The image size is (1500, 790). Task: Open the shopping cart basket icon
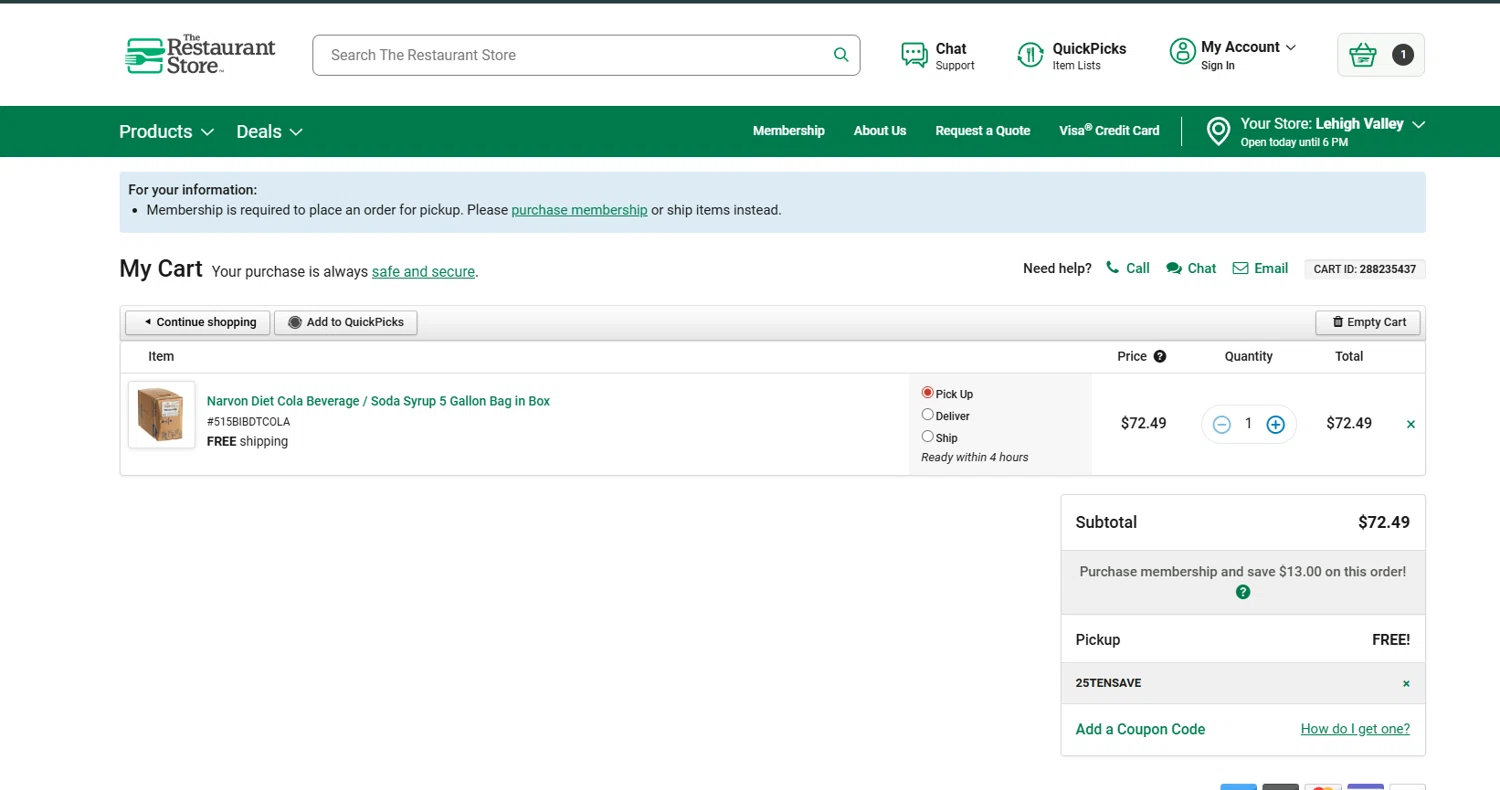click(1380, 55)
